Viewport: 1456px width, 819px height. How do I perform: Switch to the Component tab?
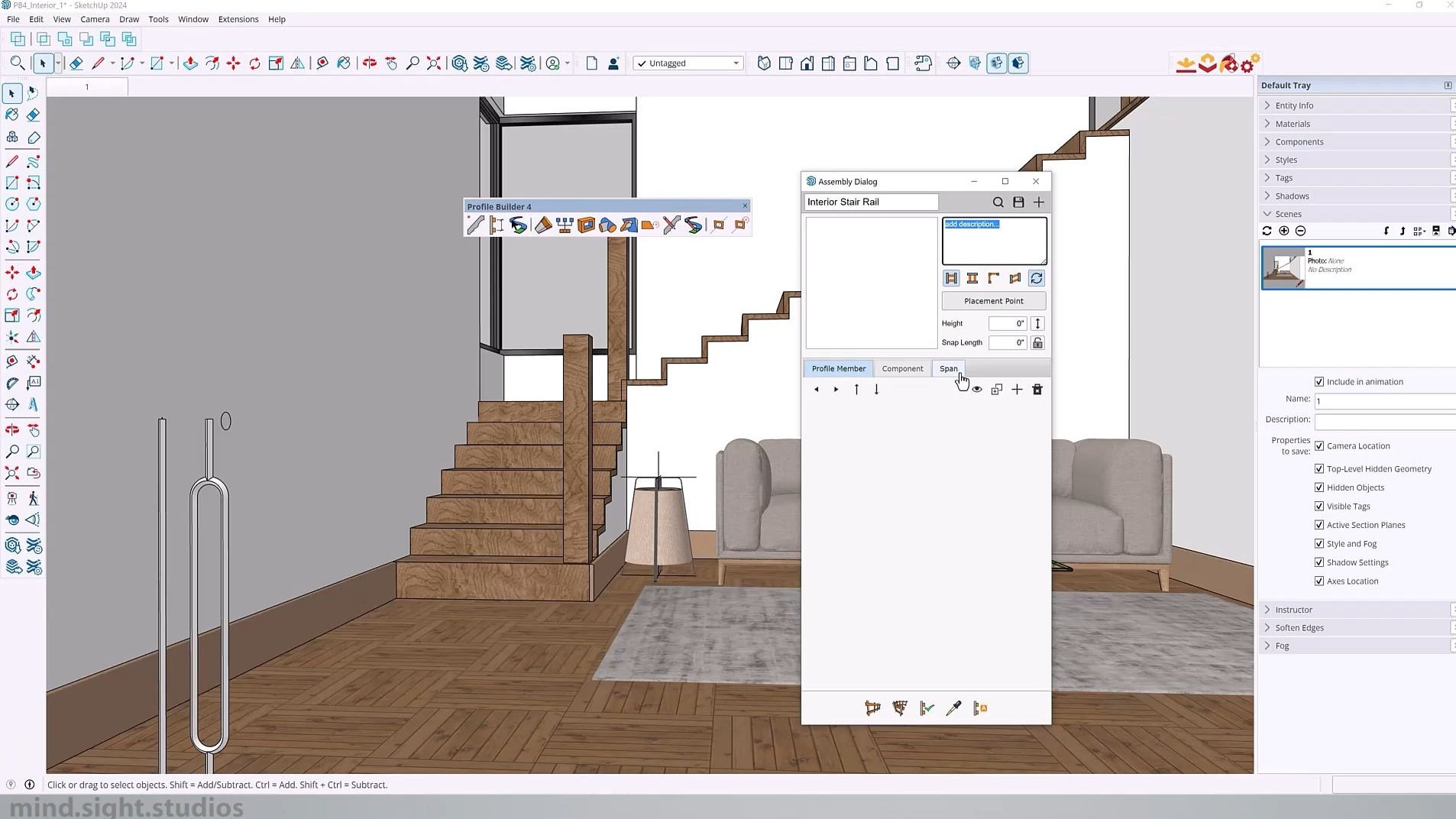(x=902, y=368)
